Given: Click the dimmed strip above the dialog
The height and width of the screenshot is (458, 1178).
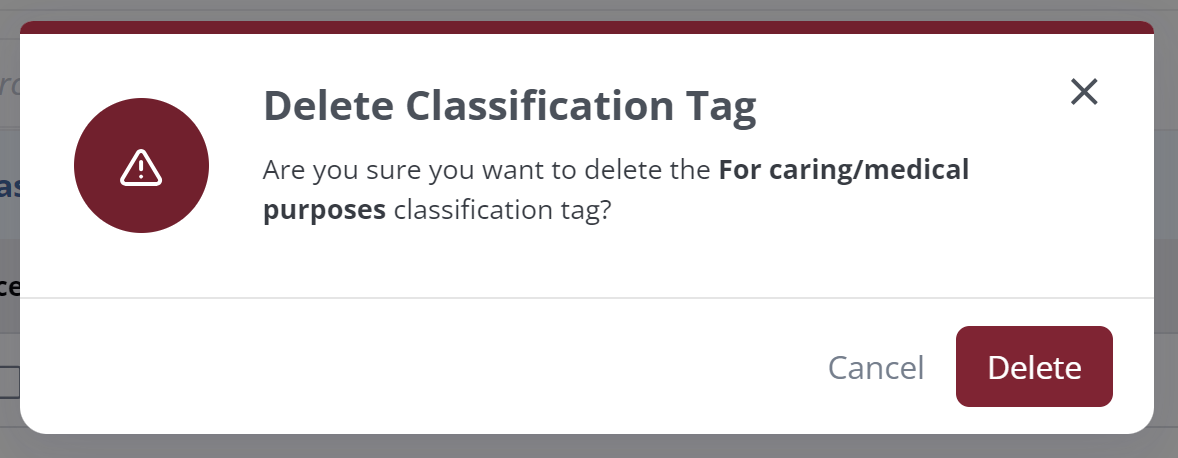Looking at the screenshot, I should (589, 10).
